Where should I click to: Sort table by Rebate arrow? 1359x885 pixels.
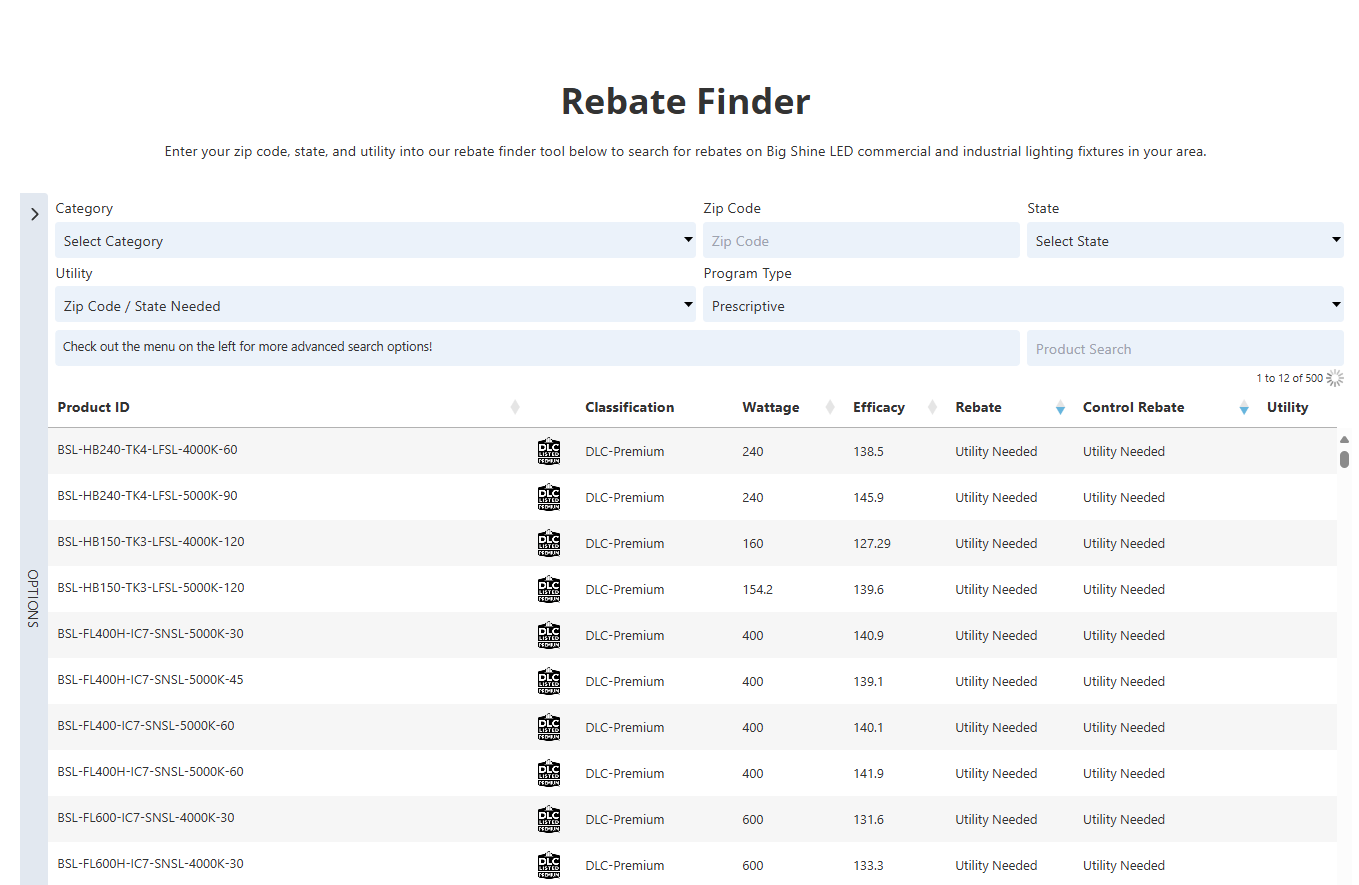click(1060, 408)
